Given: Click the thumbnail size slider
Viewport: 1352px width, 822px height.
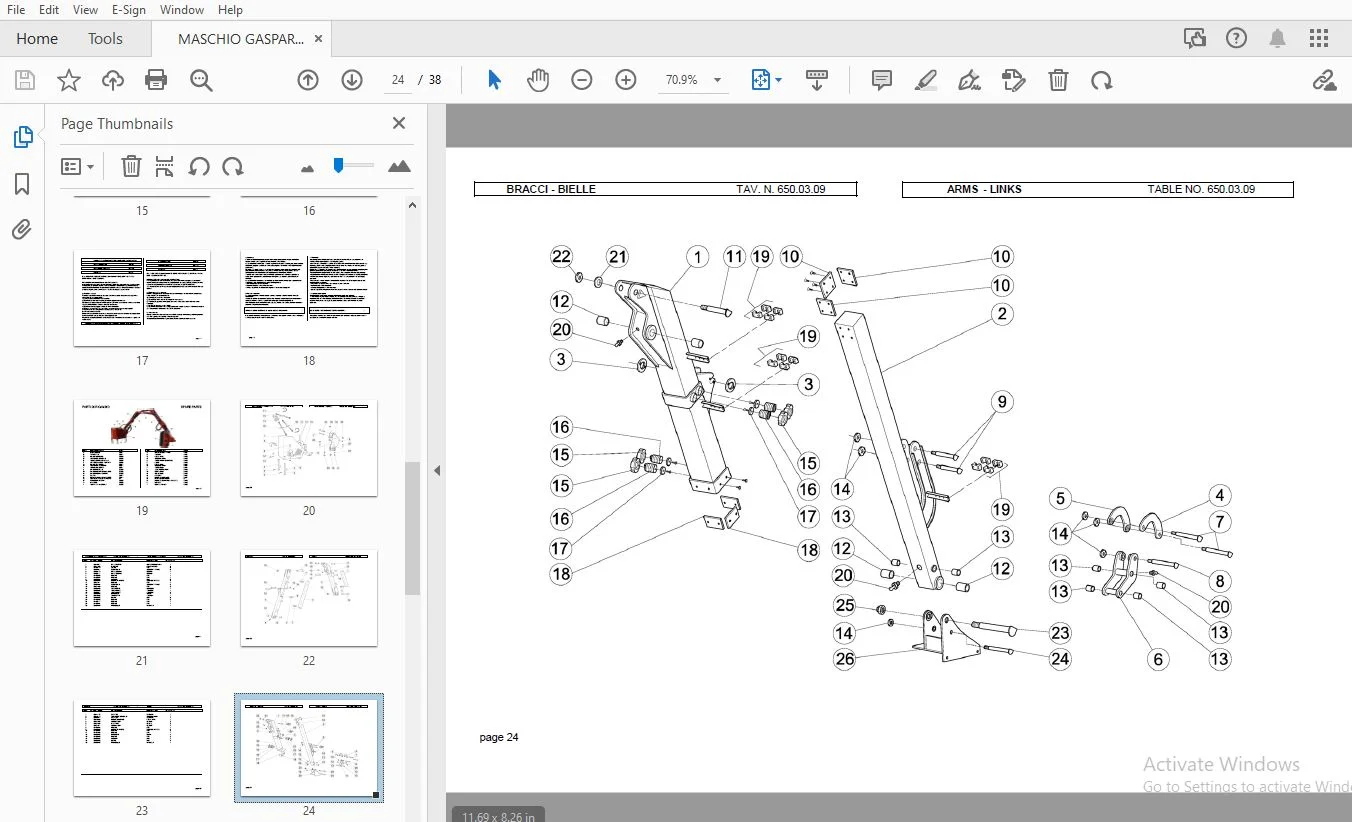Looking at the screenshot, I should 353,165.
